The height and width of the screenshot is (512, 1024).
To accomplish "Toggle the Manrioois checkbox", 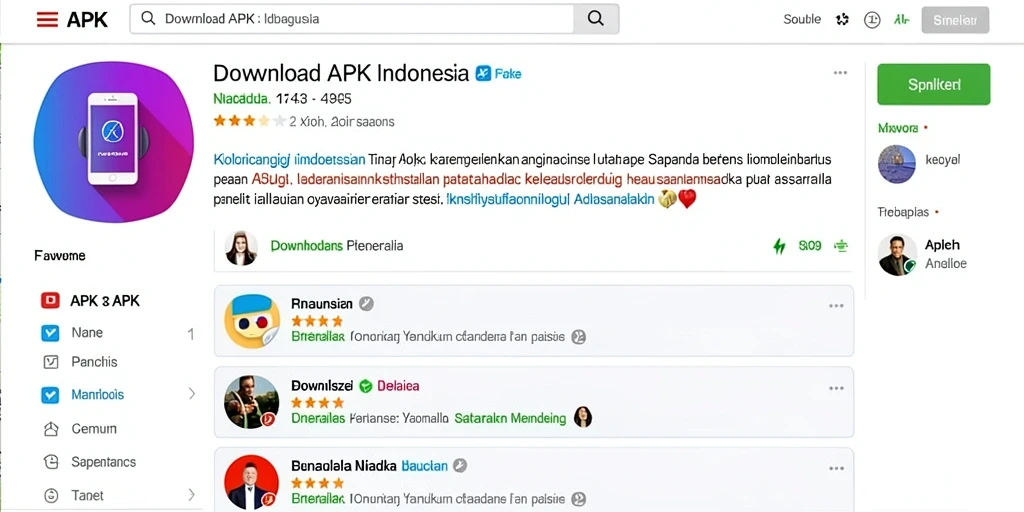I will (50, 394).
